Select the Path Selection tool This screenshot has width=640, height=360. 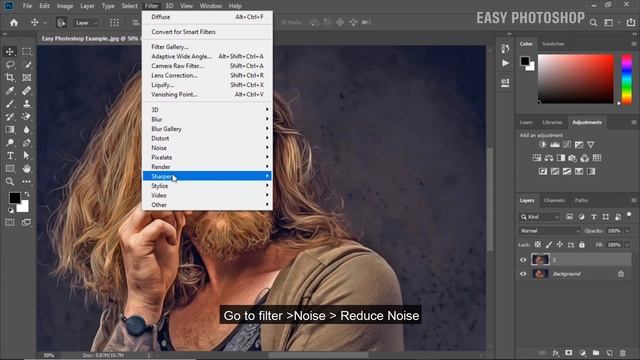point(27,156)
